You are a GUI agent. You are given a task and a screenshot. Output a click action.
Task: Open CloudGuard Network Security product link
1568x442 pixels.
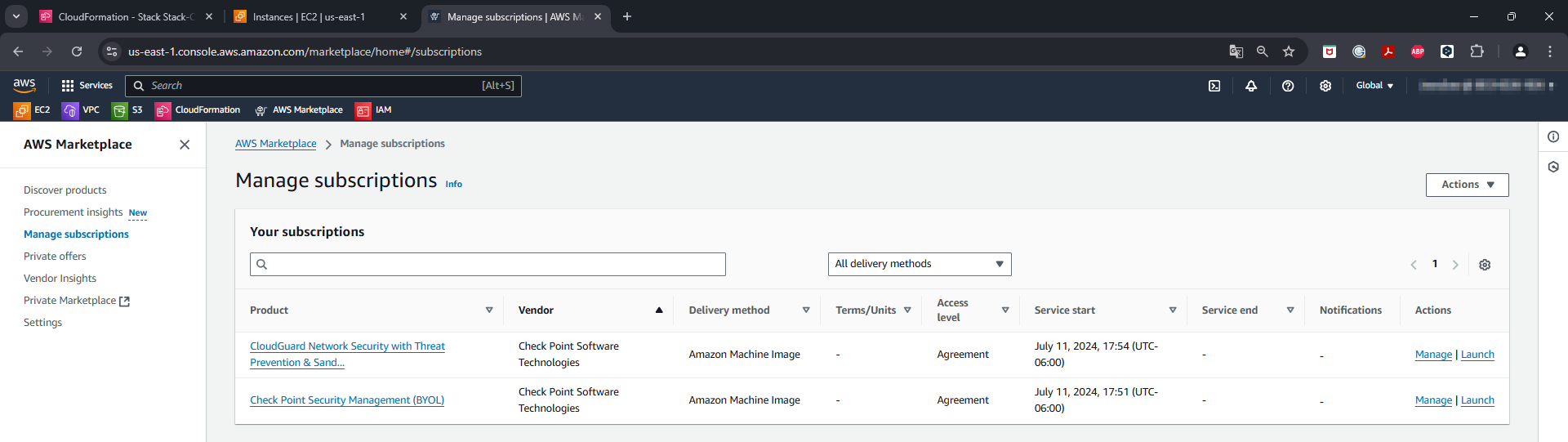tap(347, 355)
